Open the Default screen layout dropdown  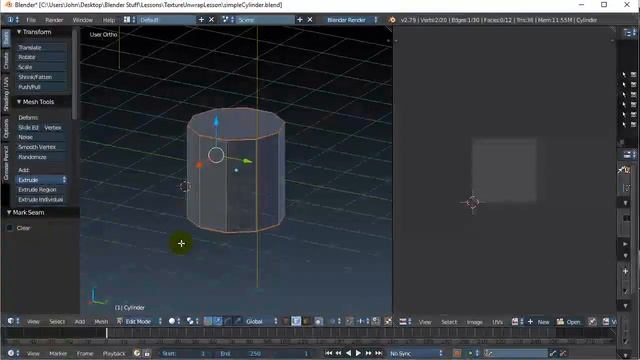[129, 20]
